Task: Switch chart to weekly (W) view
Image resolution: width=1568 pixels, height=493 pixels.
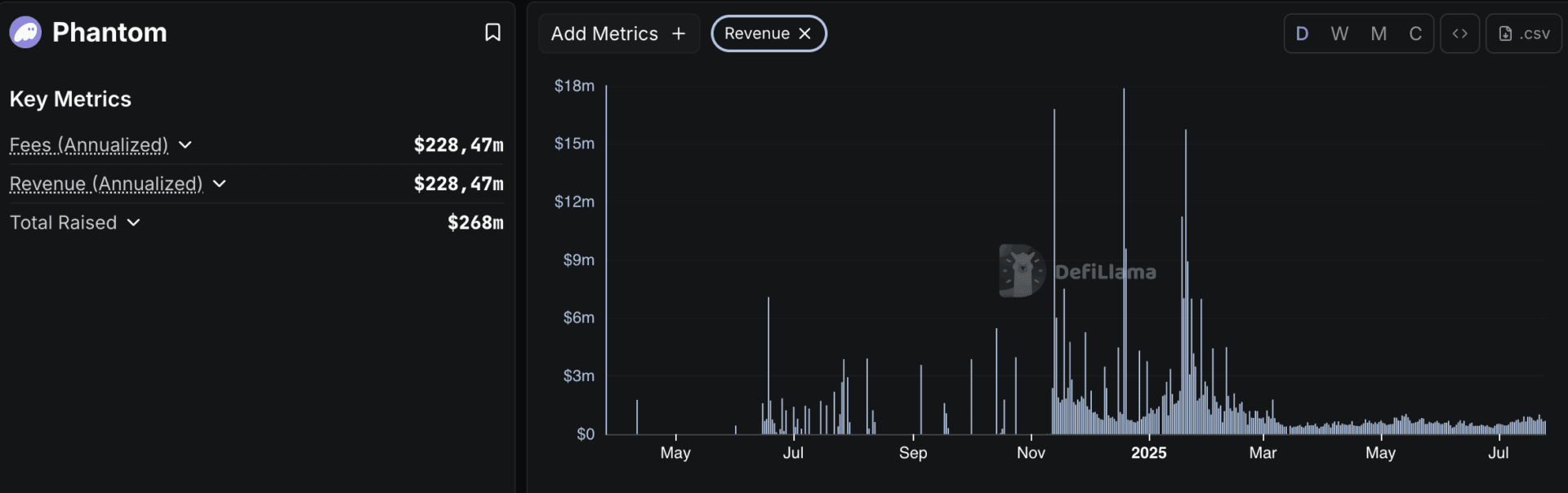Action: tap(1339, 33)
